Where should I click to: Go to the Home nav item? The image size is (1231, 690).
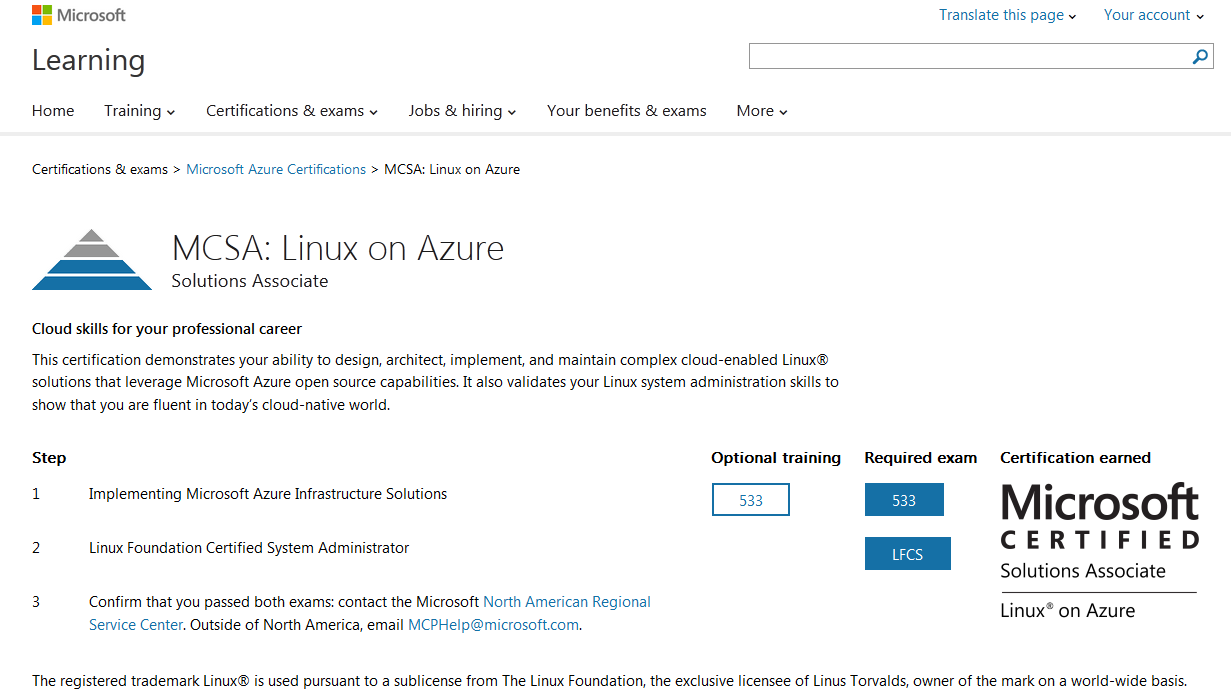click(x=53, y=111)
